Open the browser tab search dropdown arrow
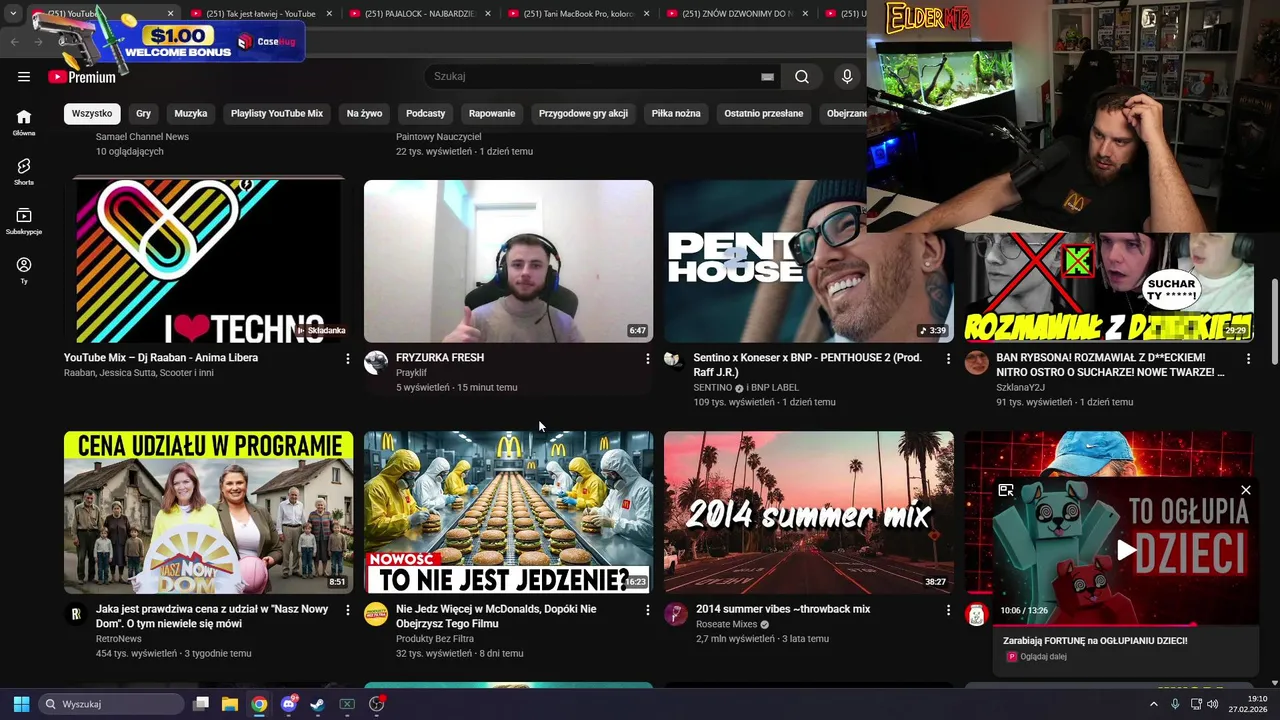 tap(13, 13)
